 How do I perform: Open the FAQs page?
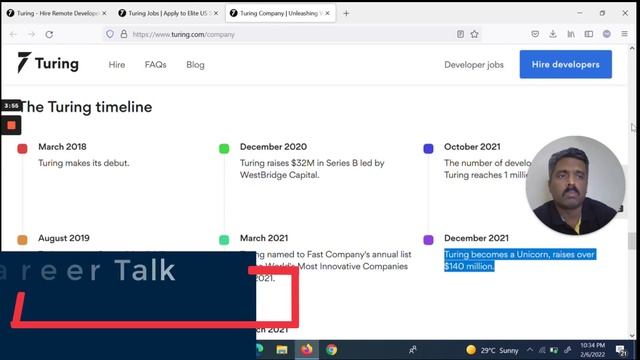click(156, 65)
